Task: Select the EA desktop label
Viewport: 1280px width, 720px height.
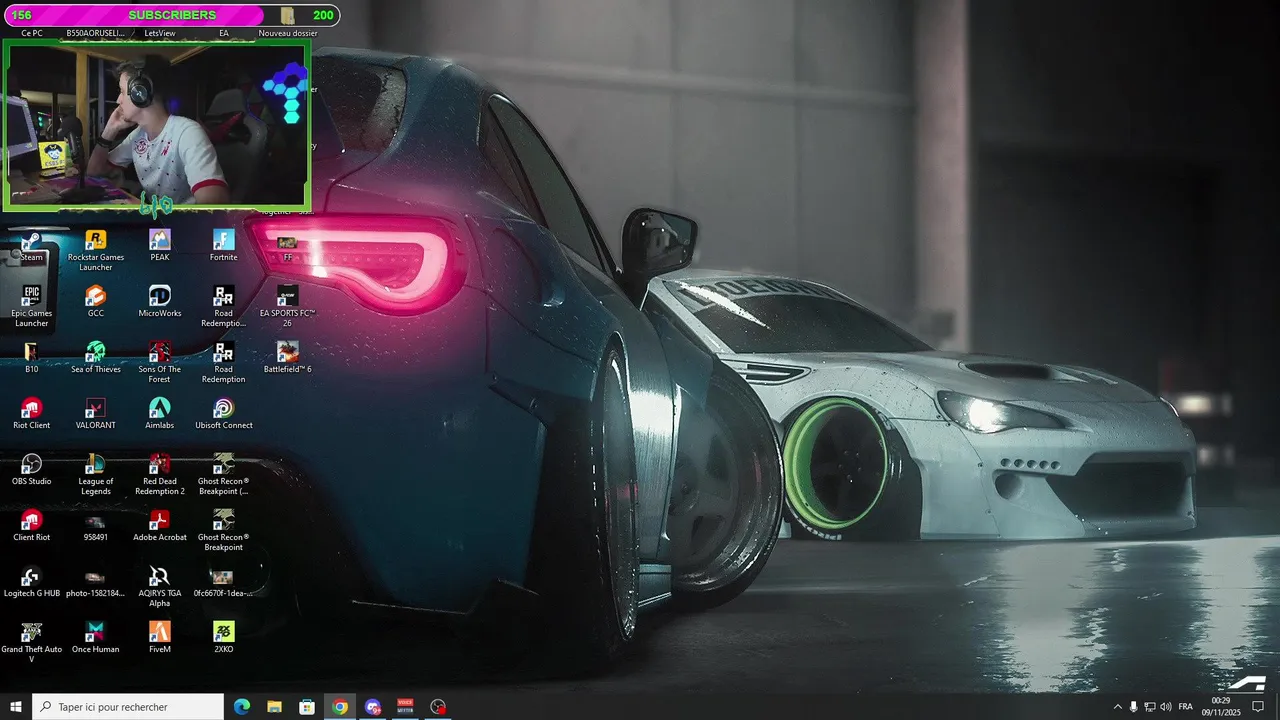Action: pyautogui.click(x=224, y=33)
